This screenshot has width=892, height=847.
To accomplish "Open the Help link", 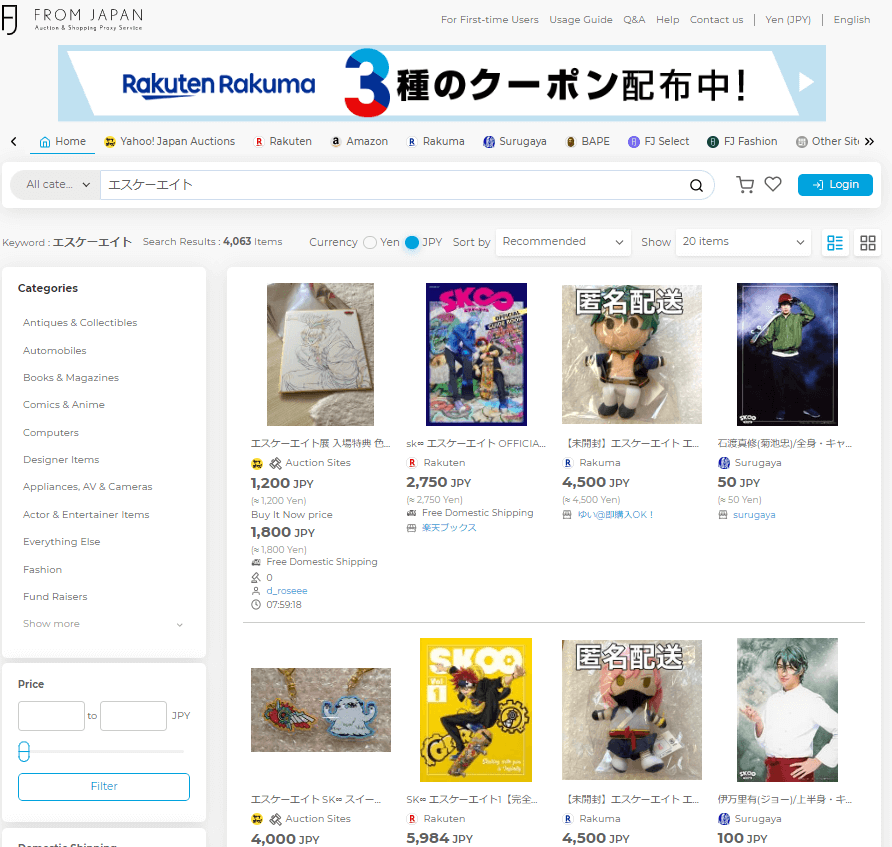I will (667, 20).
